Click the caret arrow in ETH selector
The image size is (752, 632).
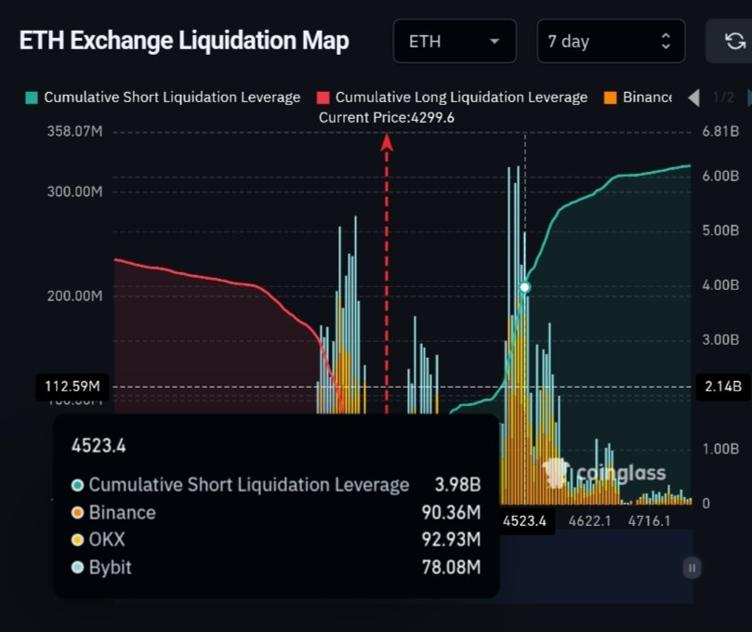(494, 41)
